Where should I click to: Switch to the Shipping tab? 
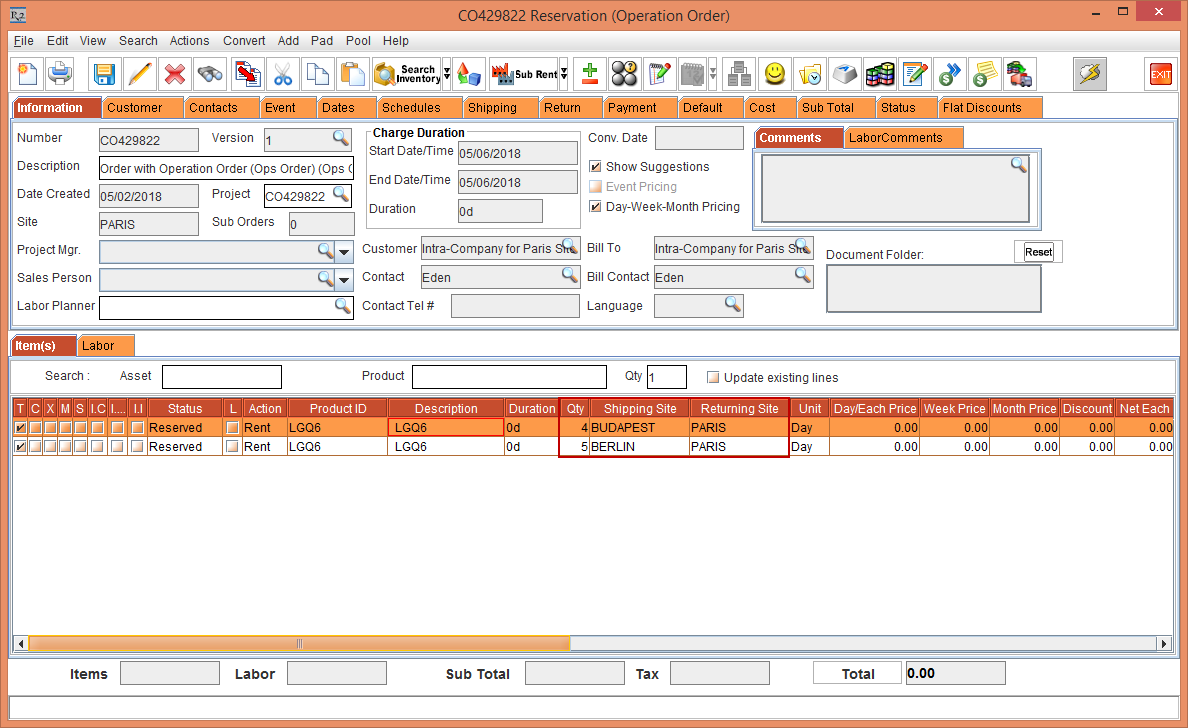coord(492,108)
